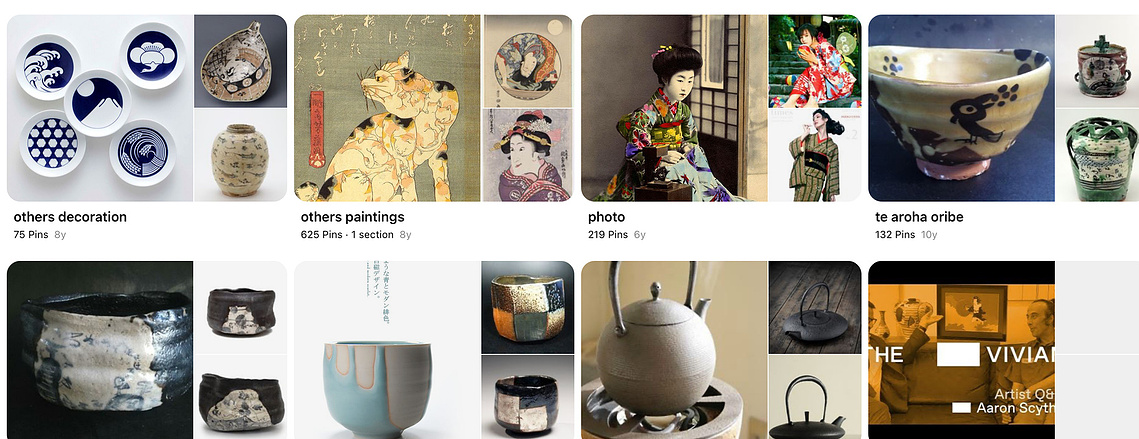Viewport: 1139px width, 439px height.
Task: Open the grey iron teapot cover image
Action: [x=674, y=350]
